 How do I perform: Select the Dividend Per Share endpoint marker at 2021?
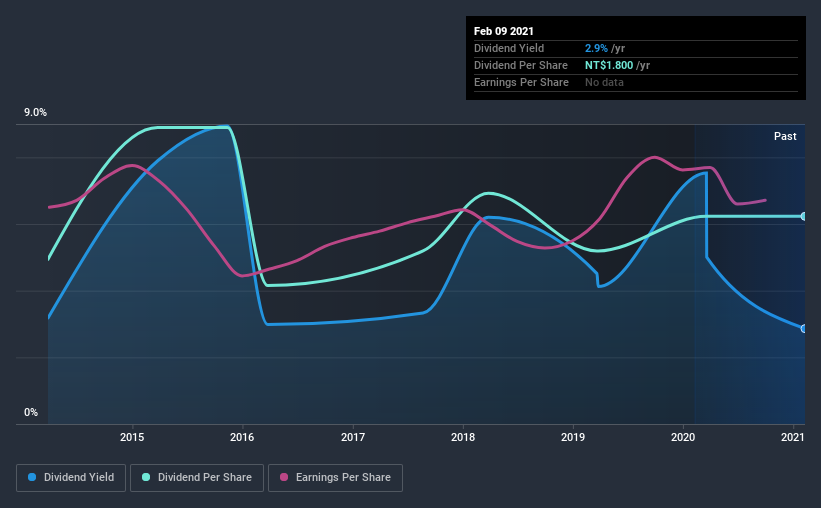(x=803, y=216)
